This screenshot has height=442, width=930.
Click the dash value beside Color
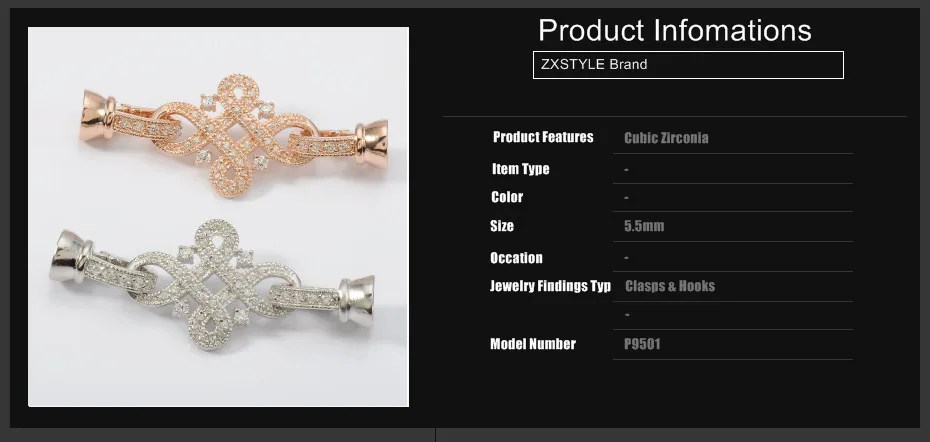point(626,198)
